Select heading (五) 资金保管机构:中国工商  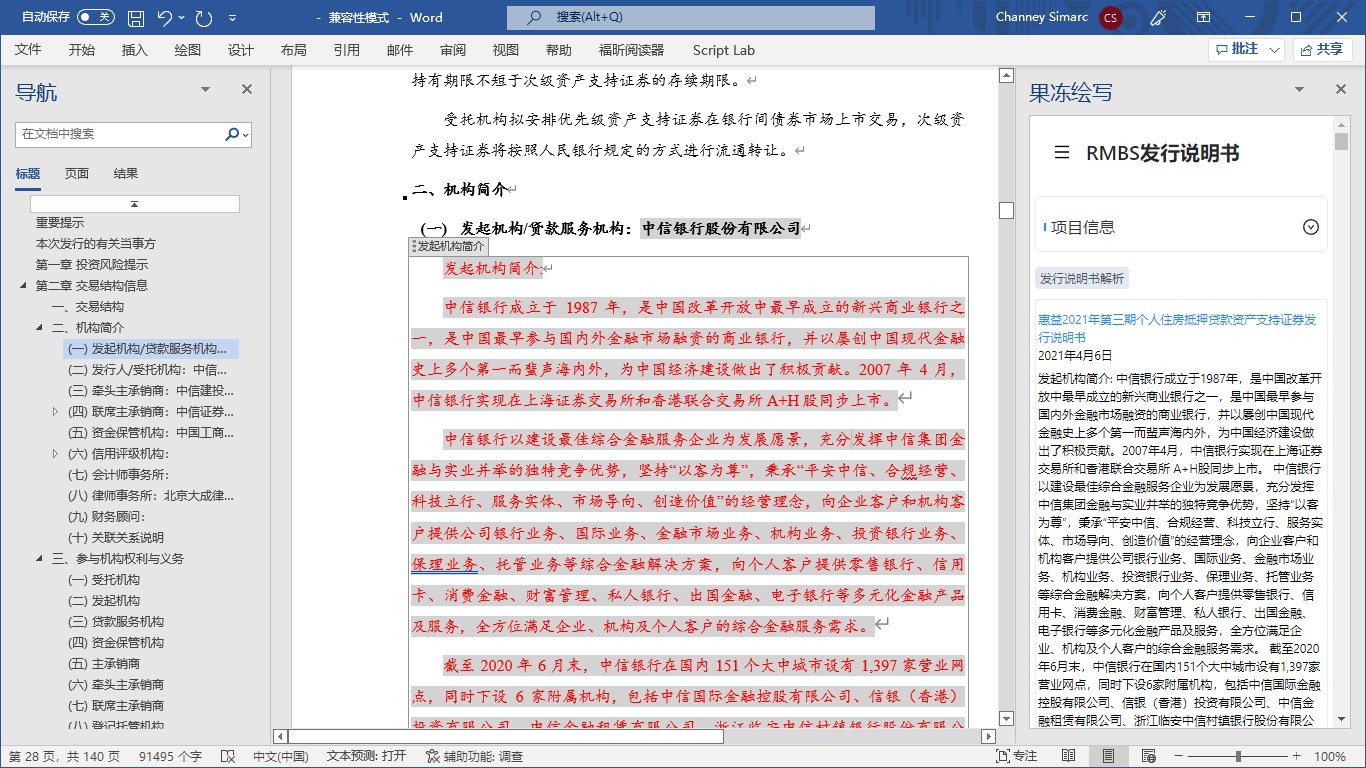coord(150,433)
